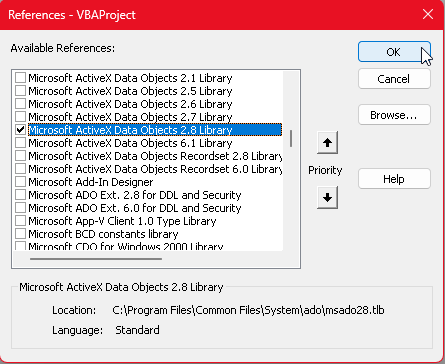This screenshot has height=364, width=445.
Task: Click the vertical scrollbar thumb of references list
Action: pos(291,138)
